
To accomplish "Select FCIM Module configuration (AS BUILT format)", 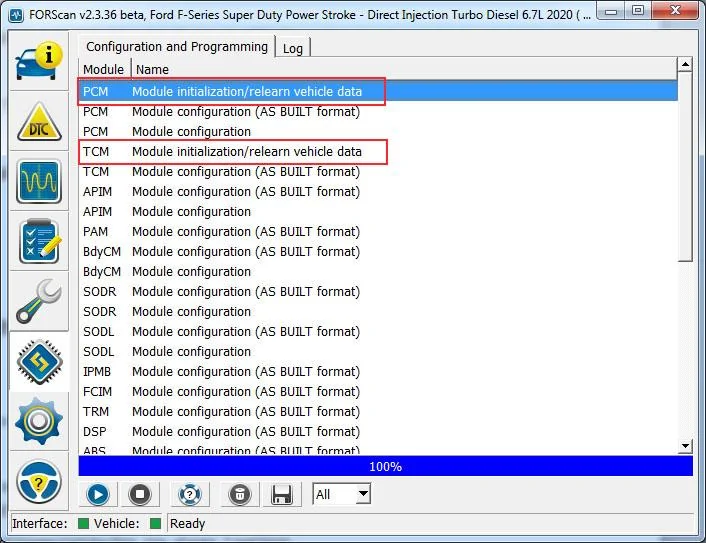I will (x=378, y=392).
